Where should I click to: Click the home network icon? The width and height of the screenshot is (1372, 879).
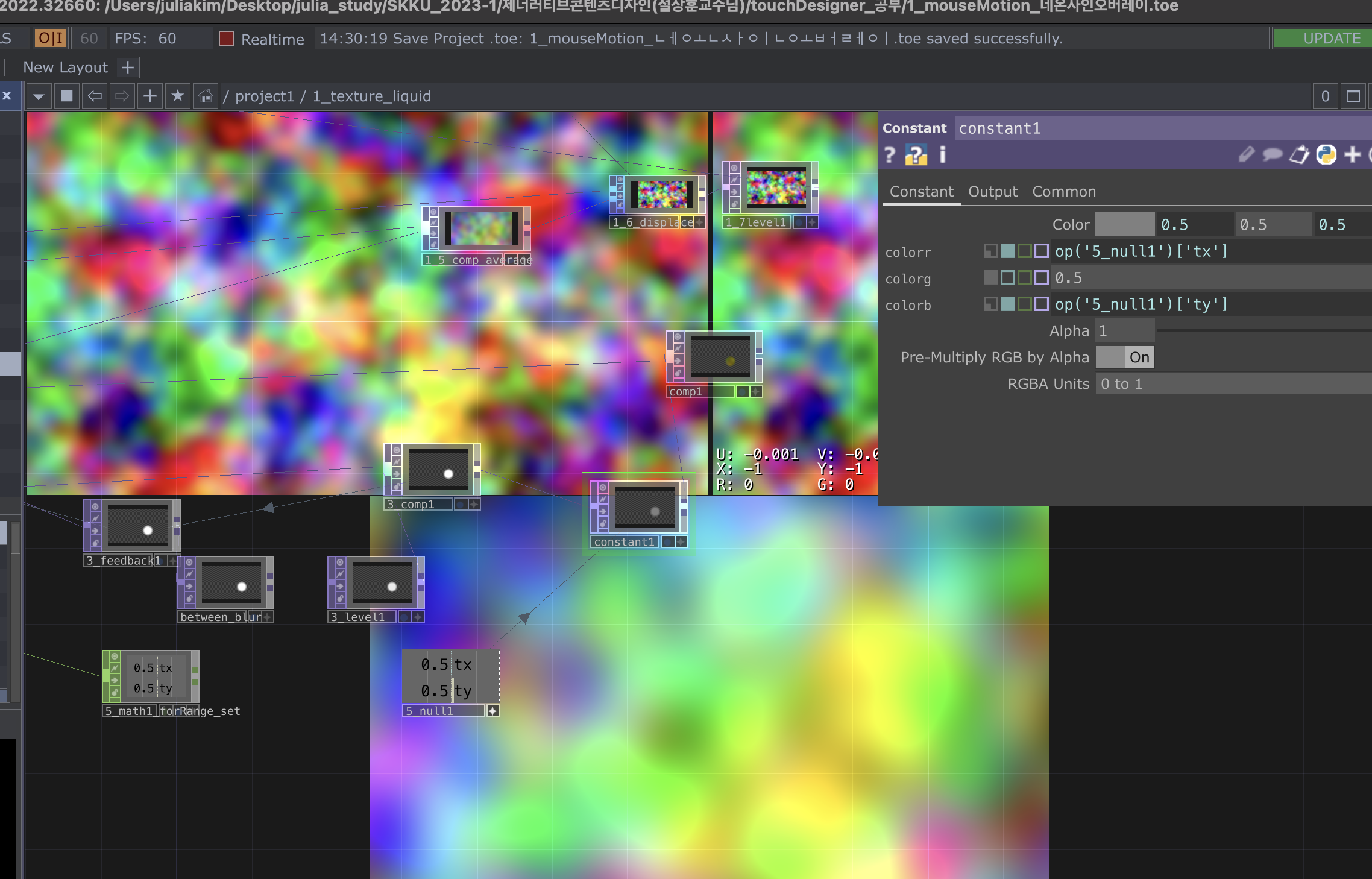pos(206,96)
